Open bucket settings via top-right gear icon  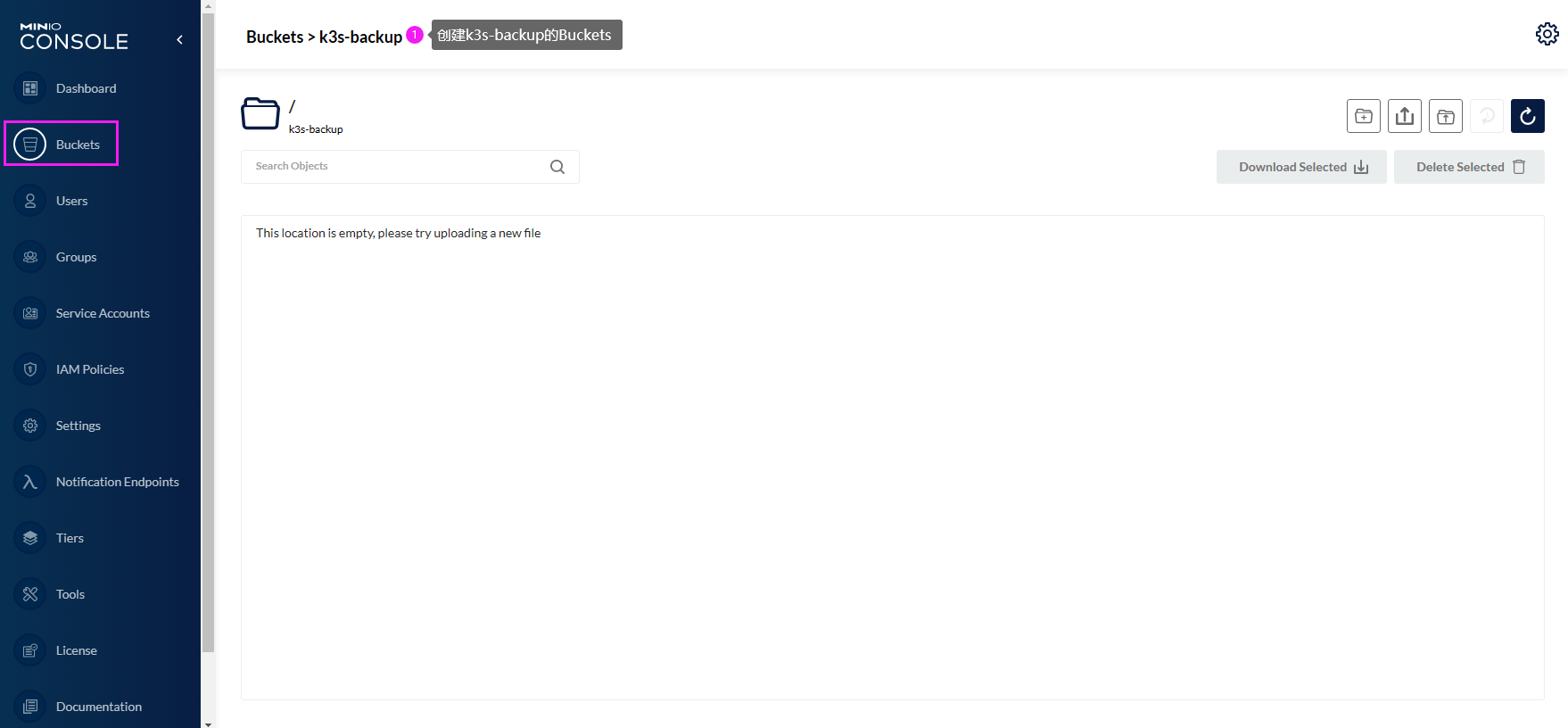[x=1547, y=34]
